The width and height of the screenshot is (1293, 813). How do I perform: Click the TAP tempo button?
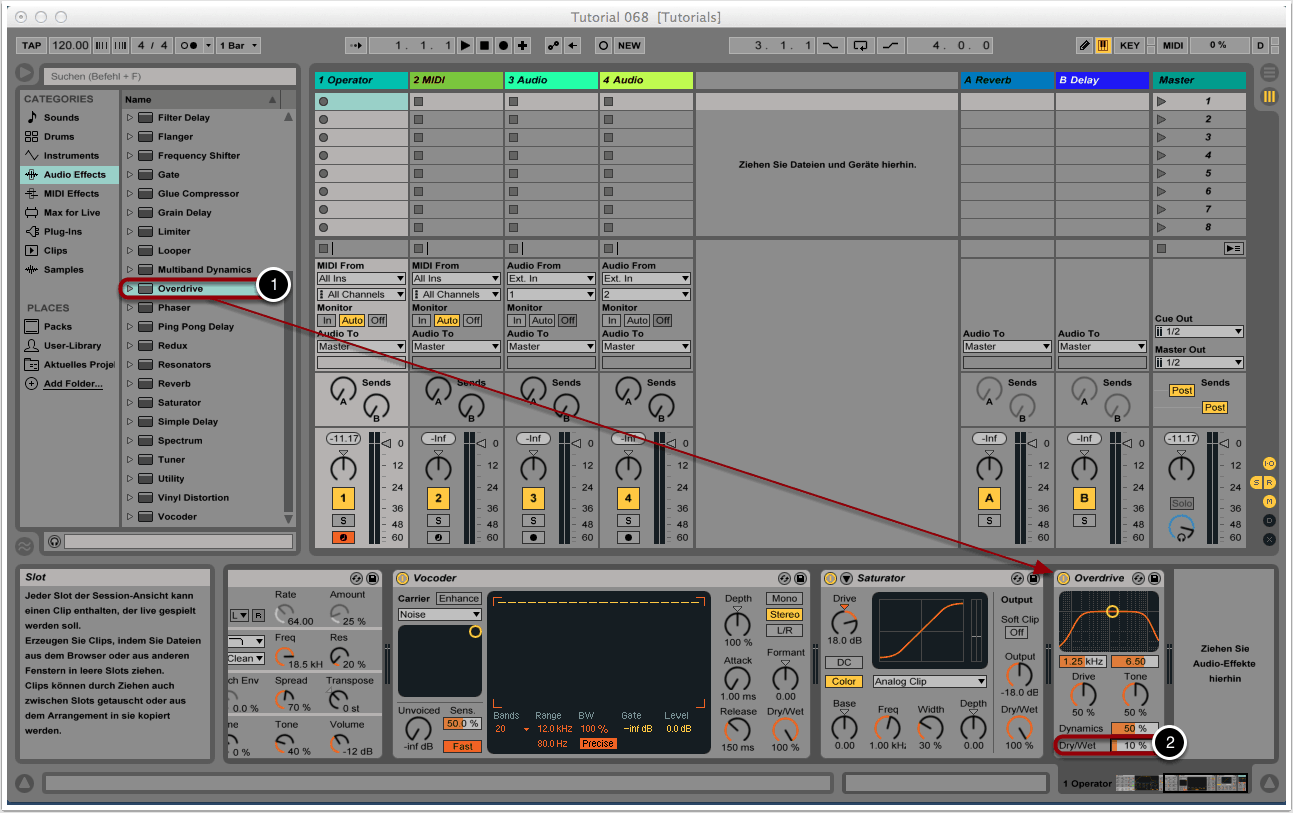pos(32,46)
